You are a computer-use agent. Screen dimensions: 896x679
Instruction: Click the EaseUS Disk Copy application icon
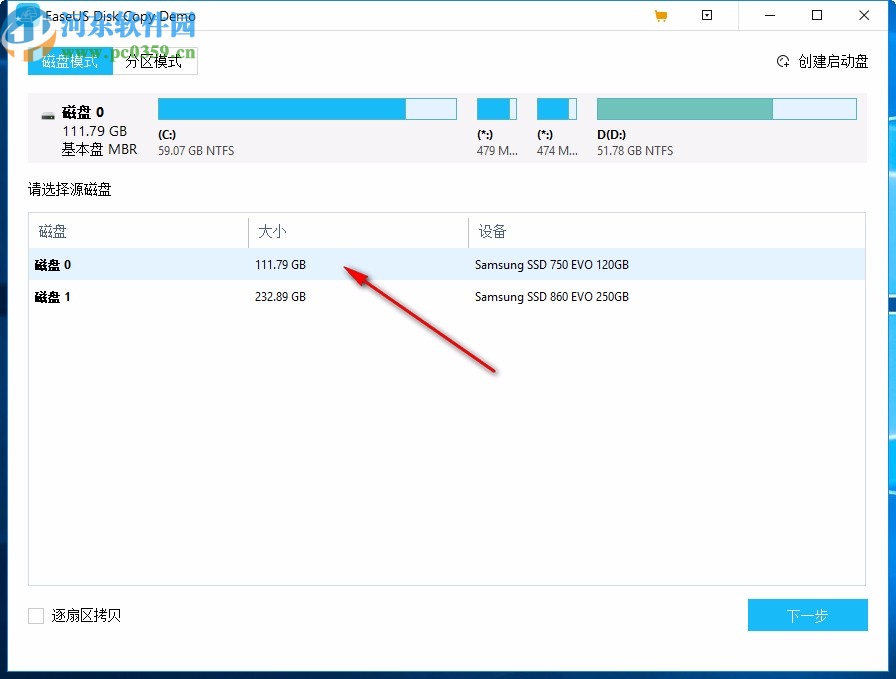(27, 15)
